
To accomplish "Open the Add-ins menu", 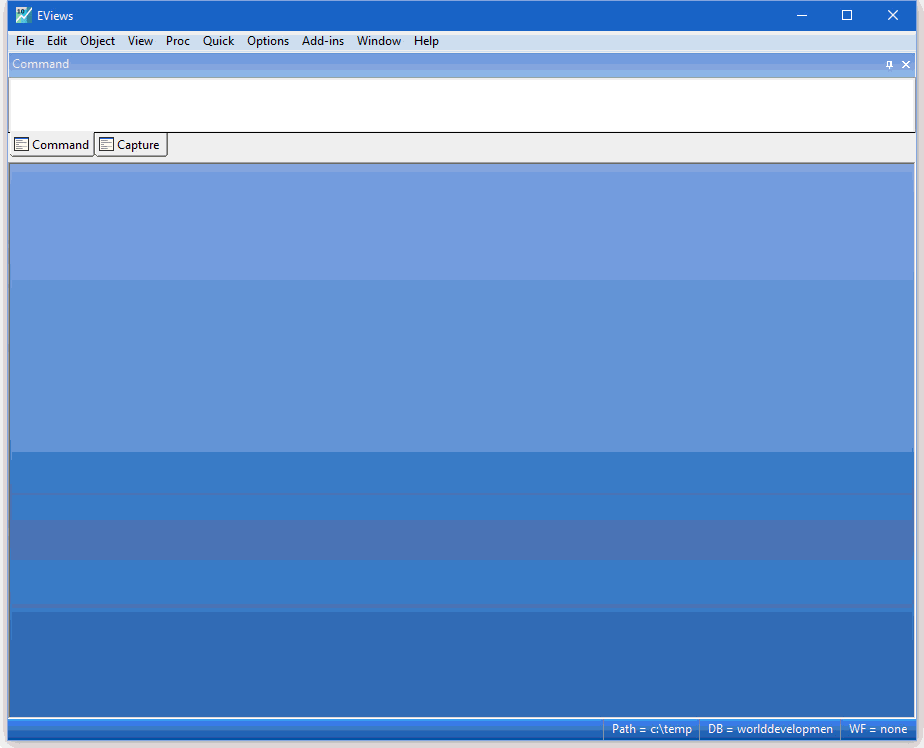I will click(x=322, y=41).
